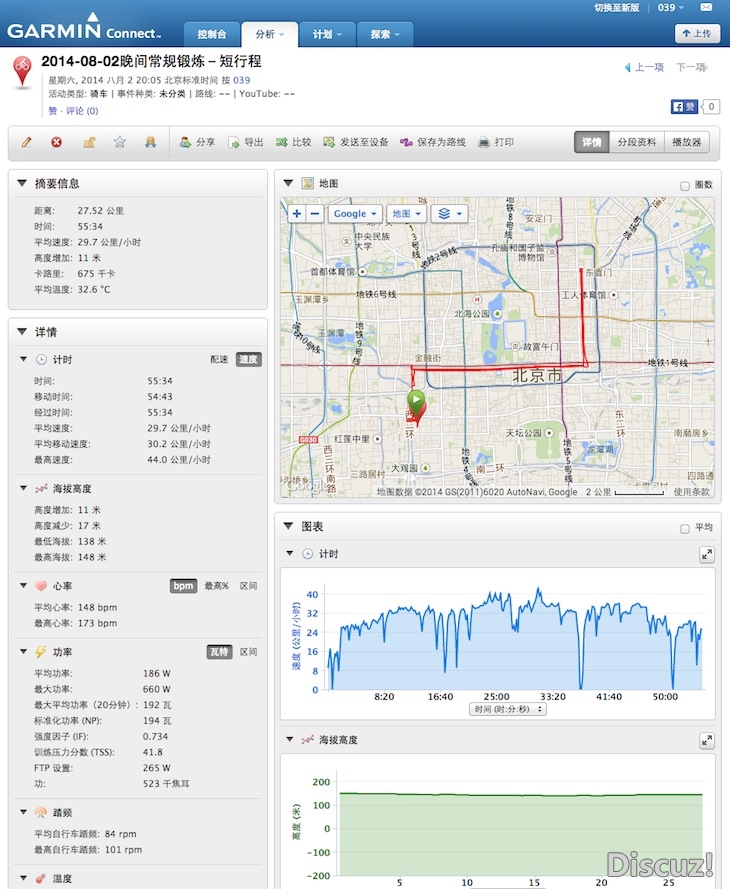730x889 pixels.
Task: Collapse the 详情 panel
Action: [22, 332]
